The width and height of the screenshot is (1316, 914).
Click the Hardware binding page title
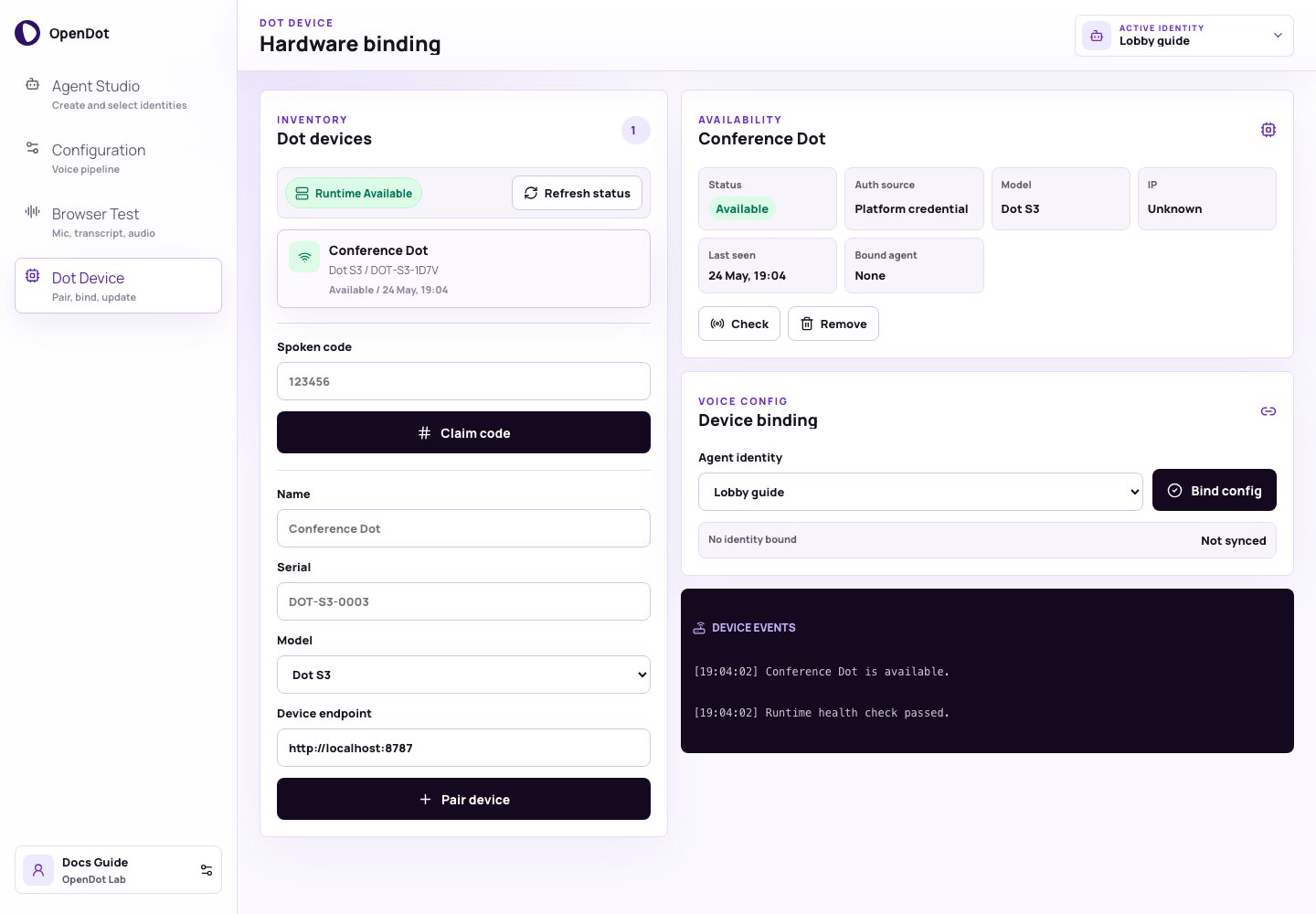[x=350, y=44]
